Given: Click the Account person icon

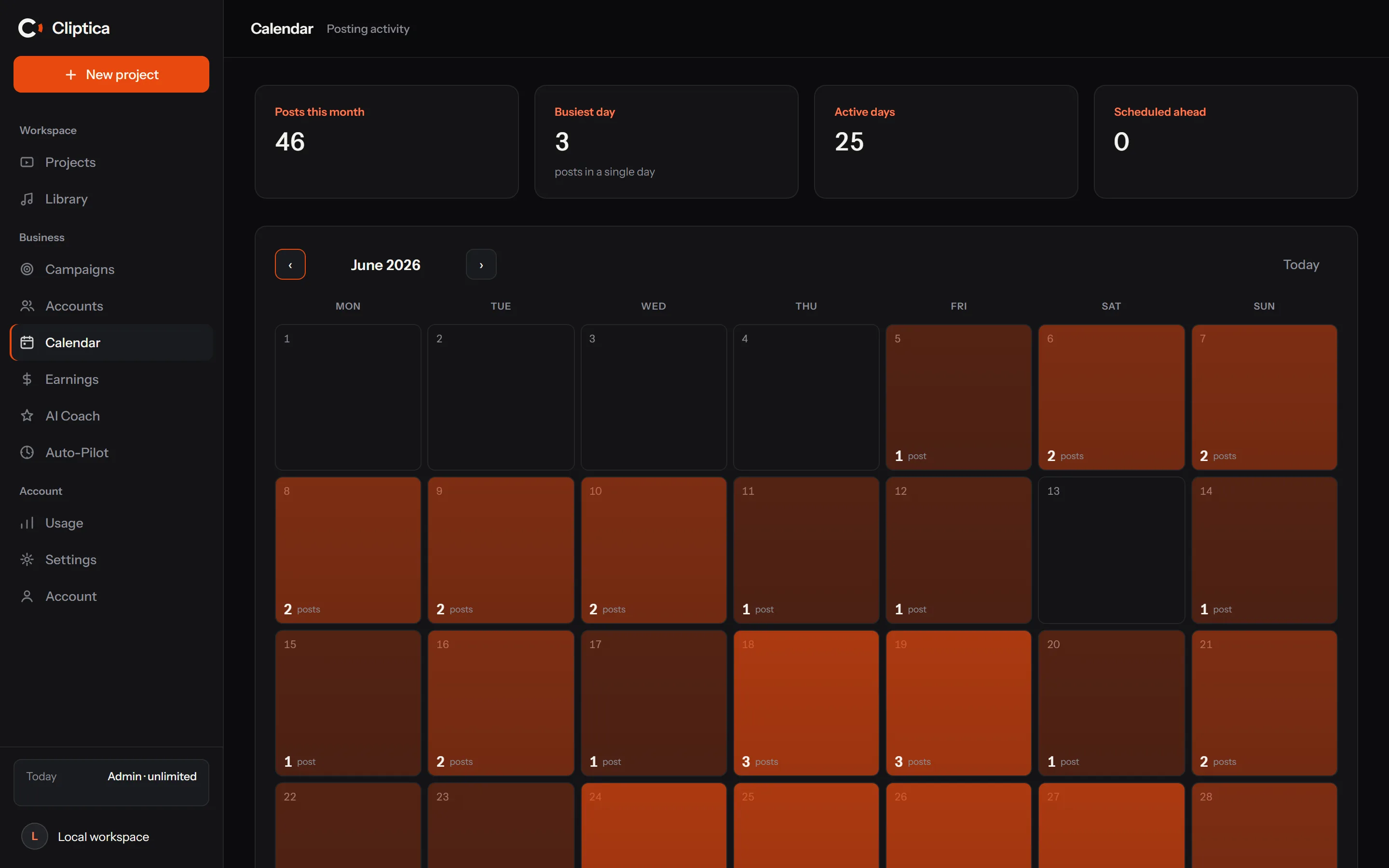Looking at the screenshot, I should 27,597.
